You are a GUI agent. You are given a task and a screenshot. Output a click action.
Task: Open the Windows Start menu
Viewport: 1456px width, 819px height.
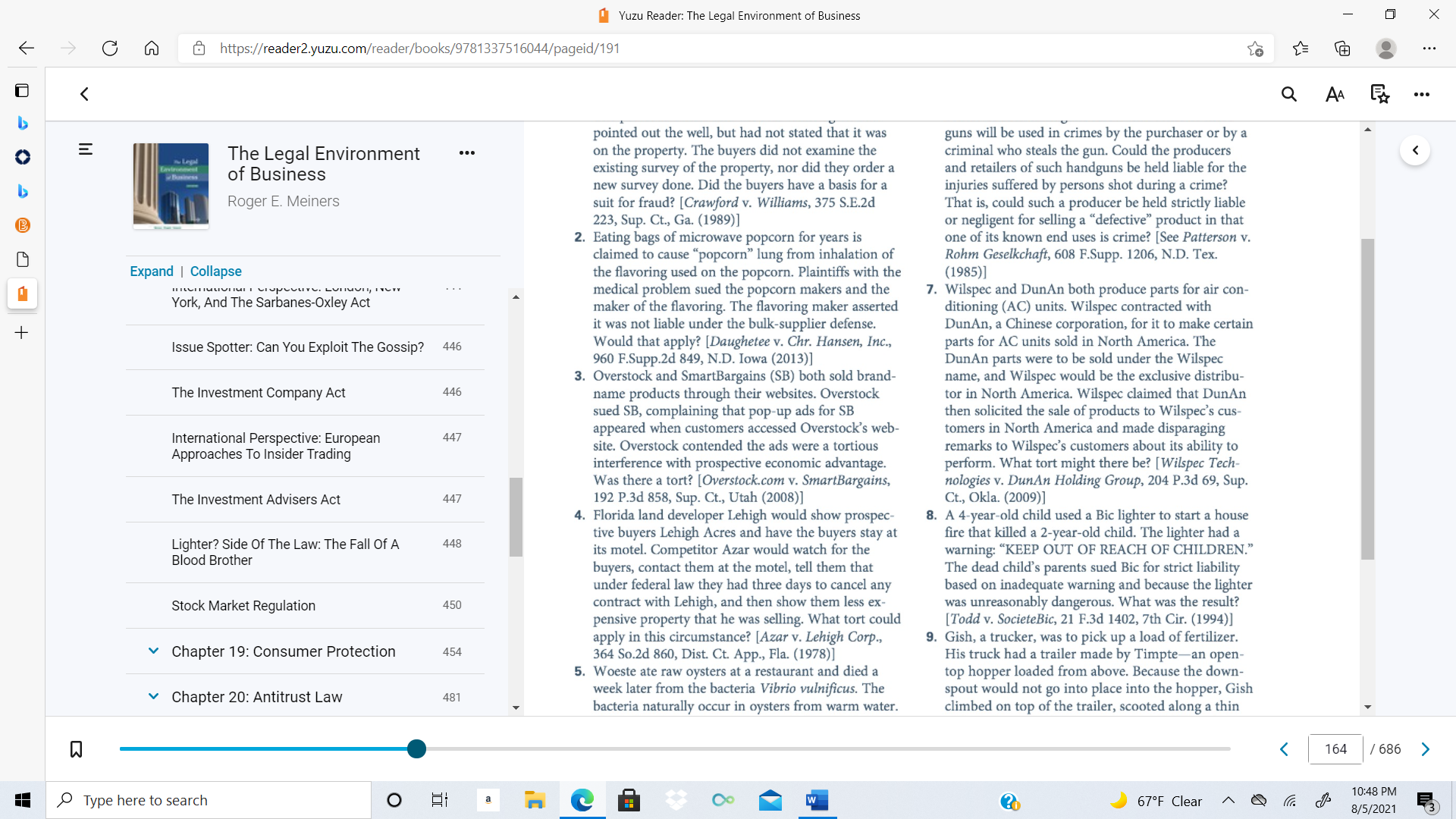coord(23,800)
